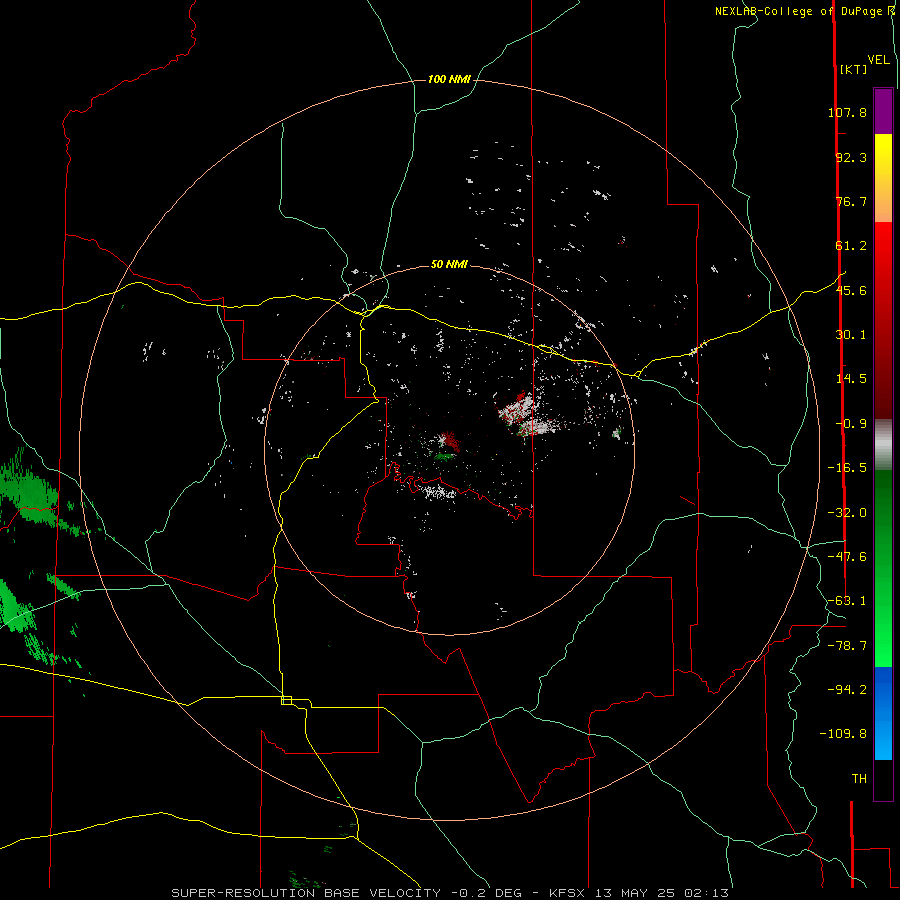Select the 92.3 scale label
900x900 pixels.
851,157
